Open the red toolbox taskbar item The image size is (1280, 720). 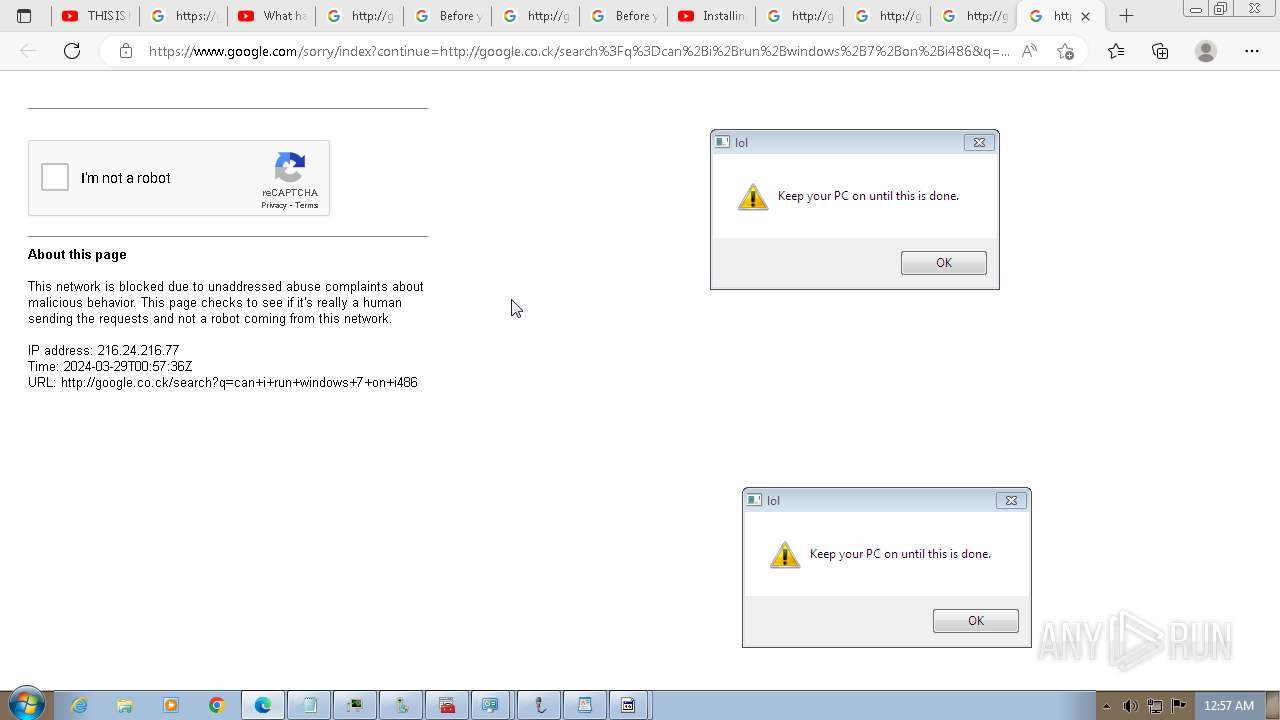(x=447, y=705)
